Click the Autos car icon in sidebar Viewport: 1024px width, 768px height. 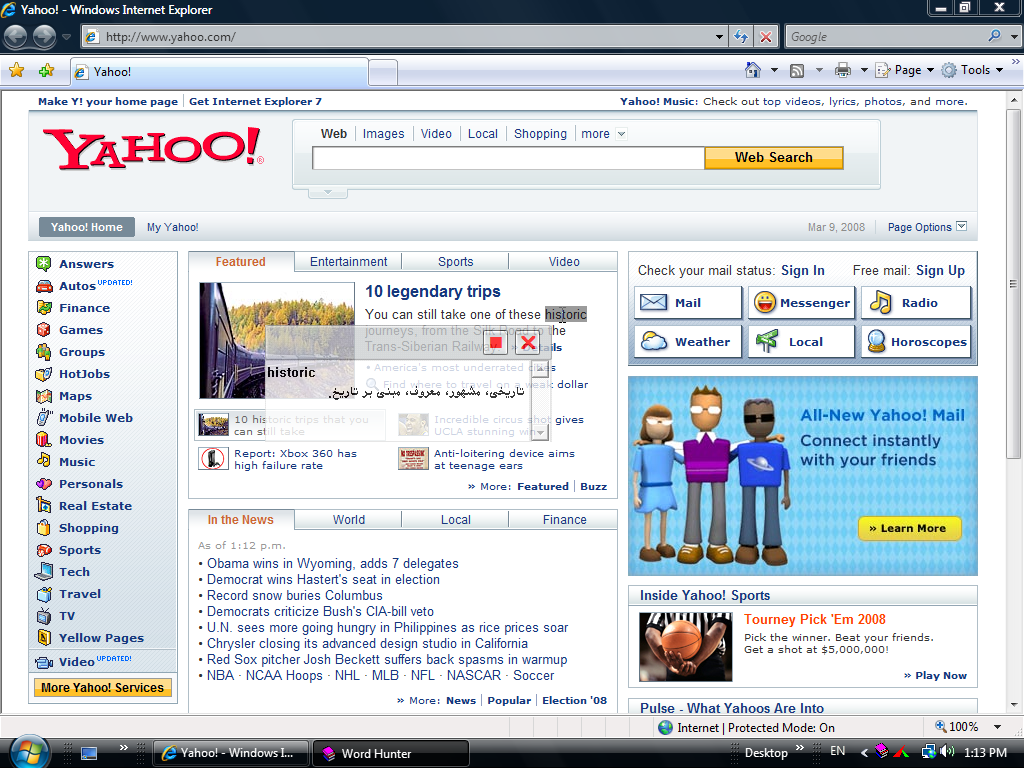coord(44,286)
